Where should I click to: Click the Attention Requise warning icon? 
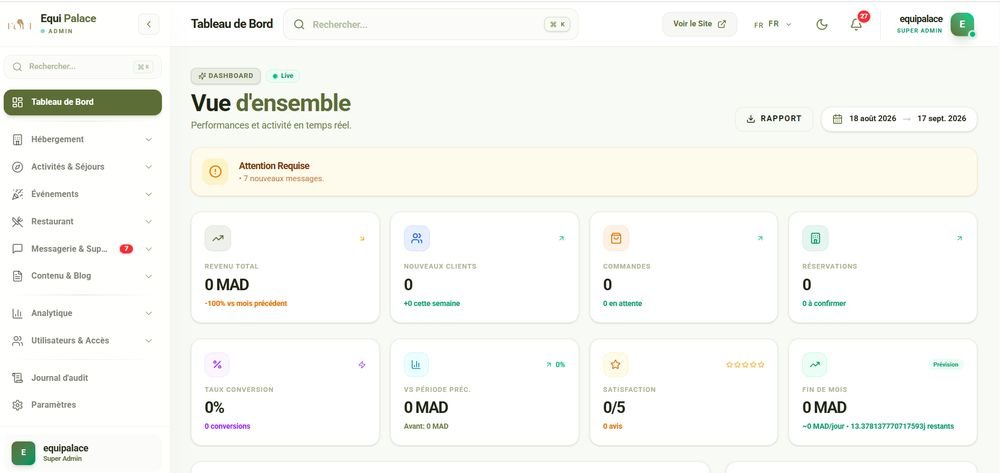click(215, 171)
